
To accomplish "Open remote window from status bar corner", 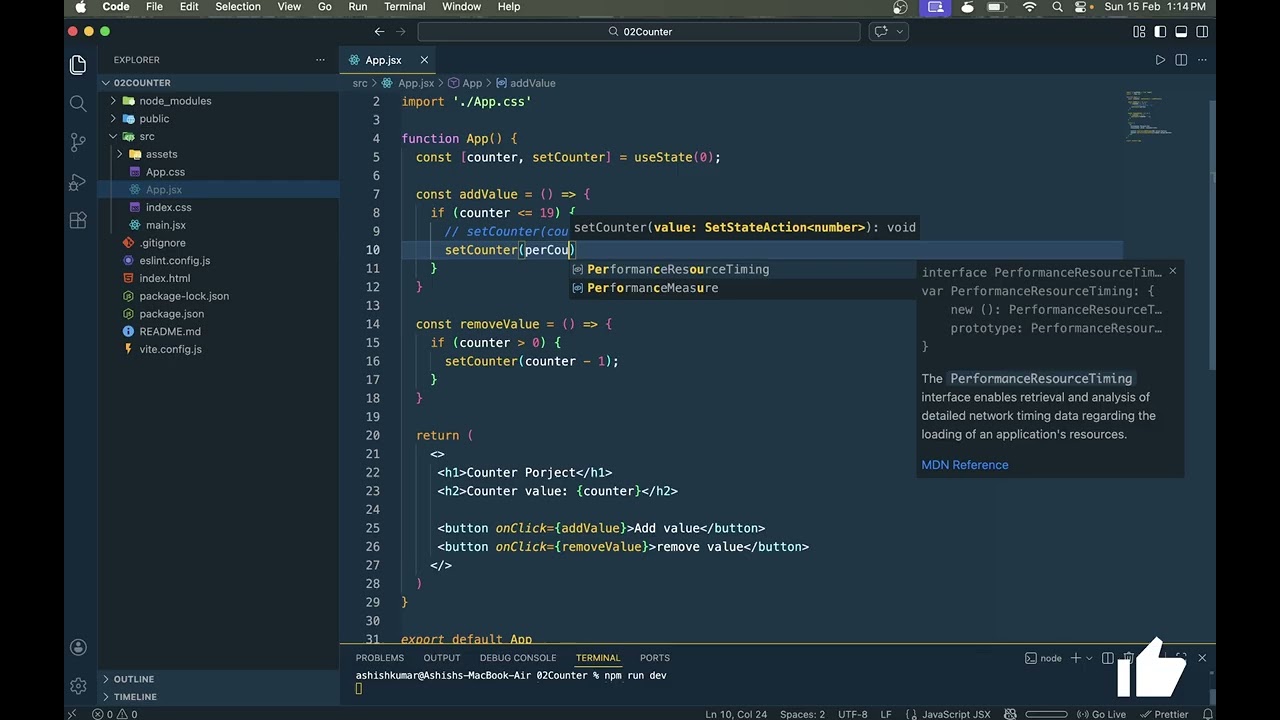I will (72, 714).
